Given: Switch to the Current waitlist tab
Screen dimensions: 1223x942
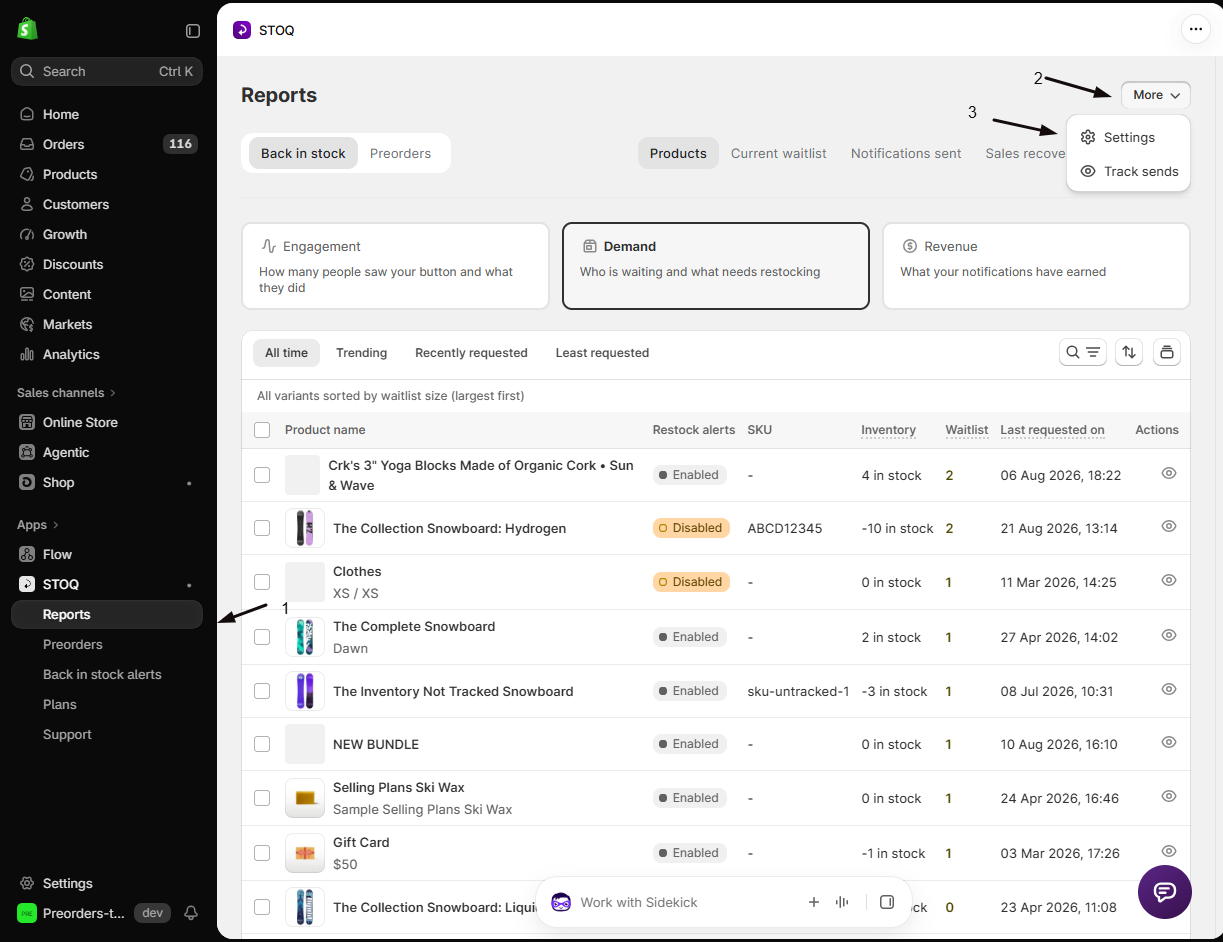Looking at the screenshot, I should point(779,153).
